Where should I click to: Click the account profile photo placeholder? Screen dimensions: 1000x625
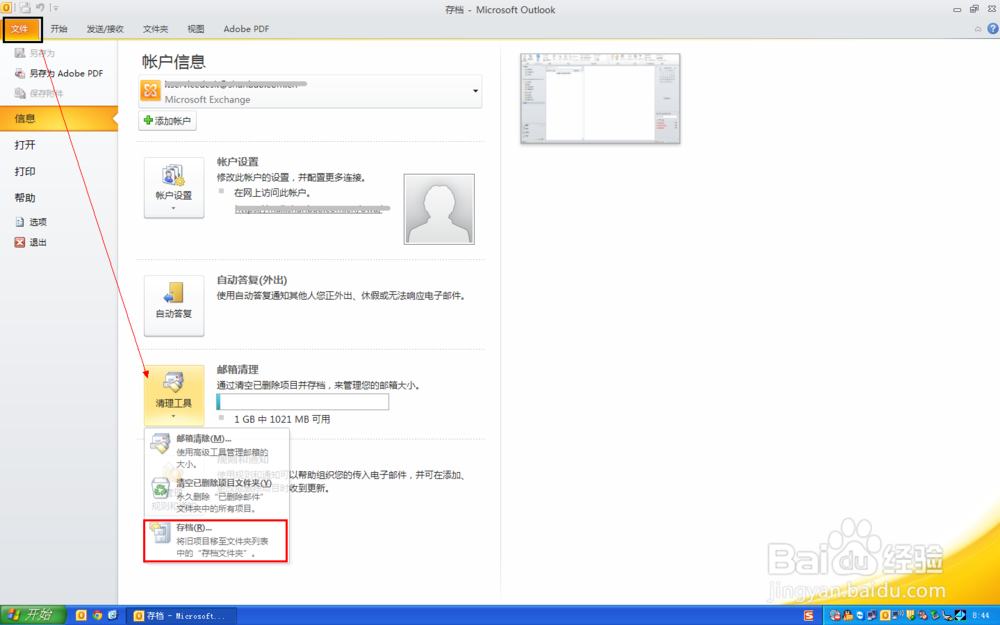tap(439, 209)
